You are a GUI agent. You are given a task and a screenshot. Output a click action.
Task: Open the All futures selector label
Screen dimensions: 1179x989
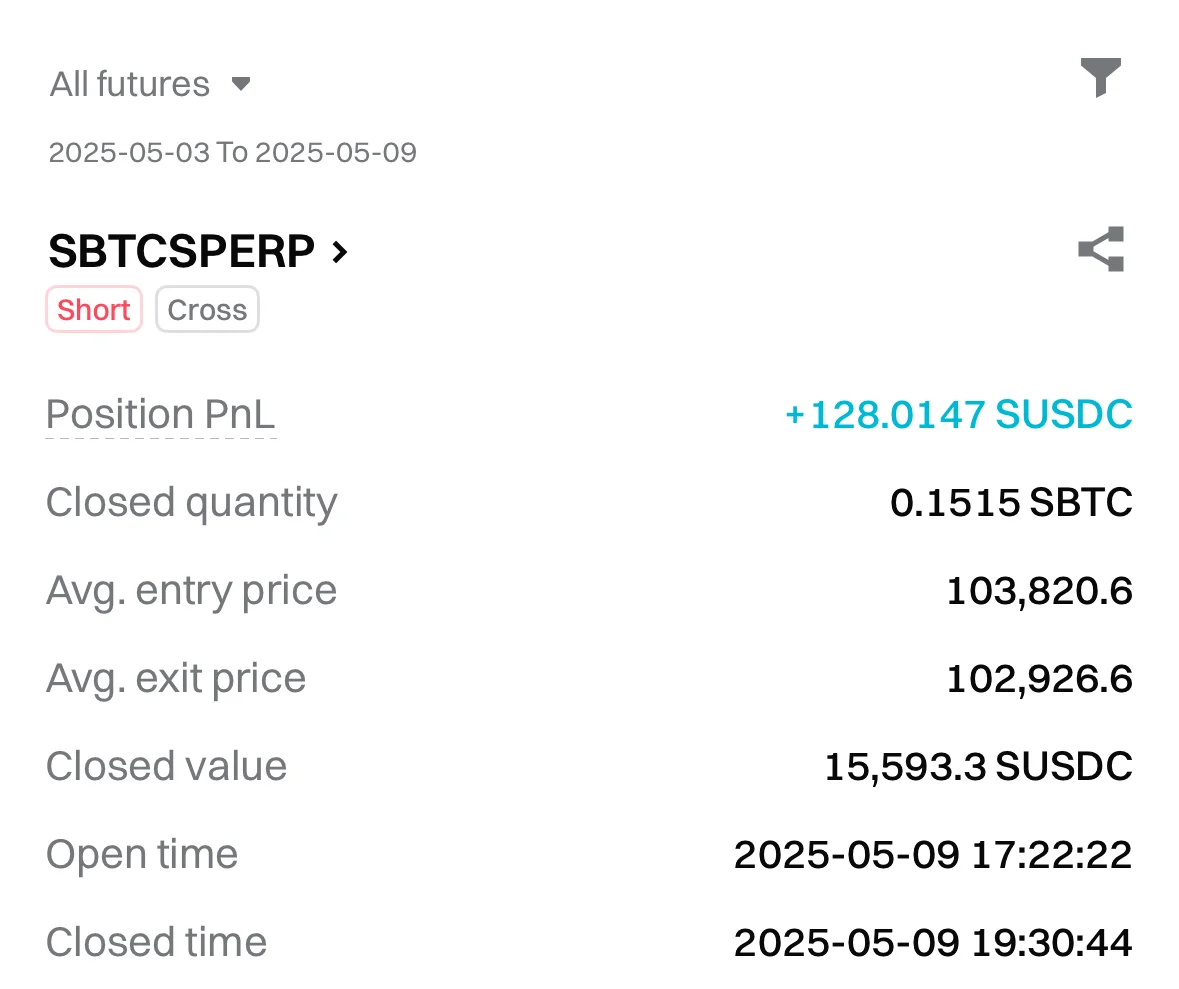130,84
